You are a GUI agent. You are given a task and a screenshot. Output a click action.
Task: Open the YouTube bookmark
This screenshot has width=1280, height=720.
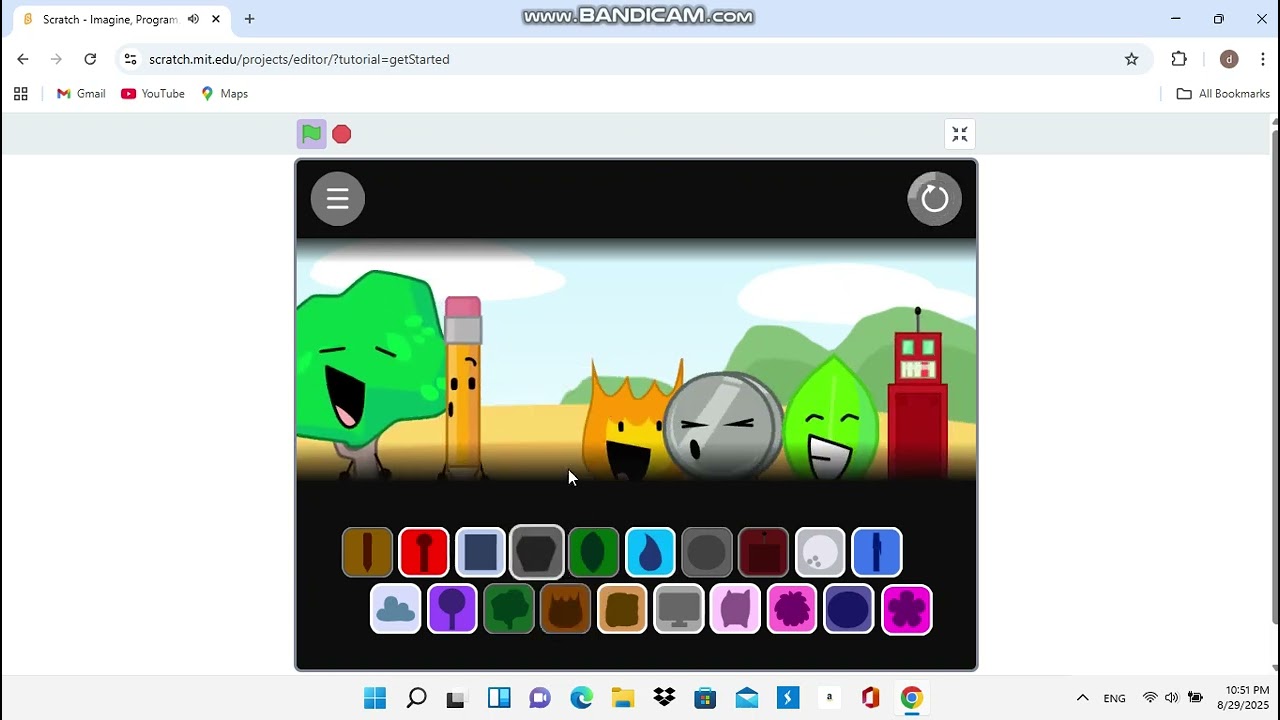(153, 94)
